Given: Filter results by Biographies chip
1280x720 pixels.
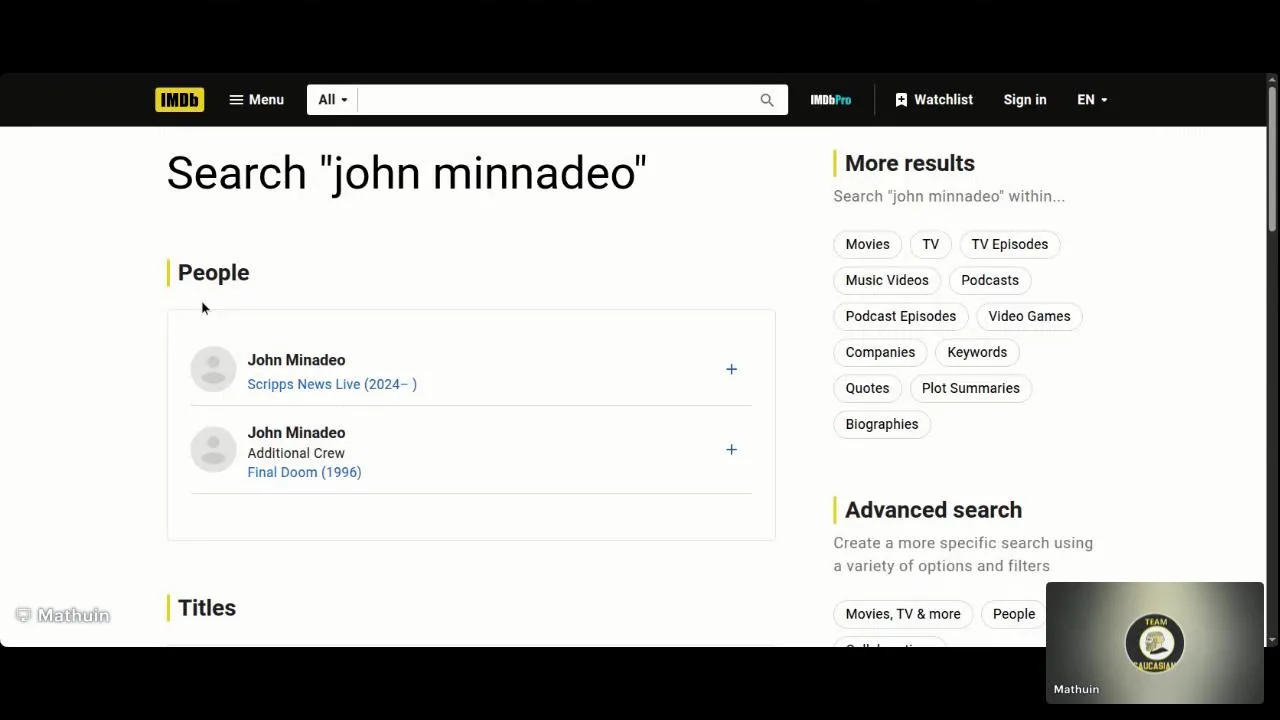Looking at the screenshot, I should tap(882, 424).
